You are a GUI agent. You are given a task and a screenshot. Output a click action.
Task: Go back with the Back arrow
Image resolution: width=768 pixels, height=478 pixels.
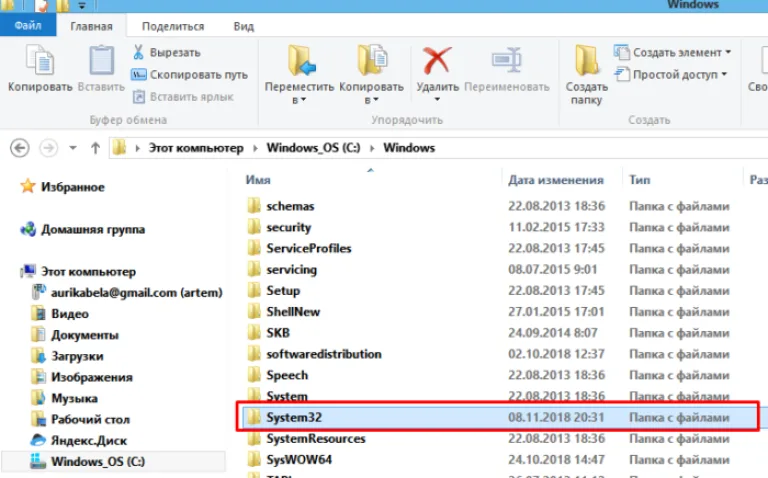click(20, 148)
